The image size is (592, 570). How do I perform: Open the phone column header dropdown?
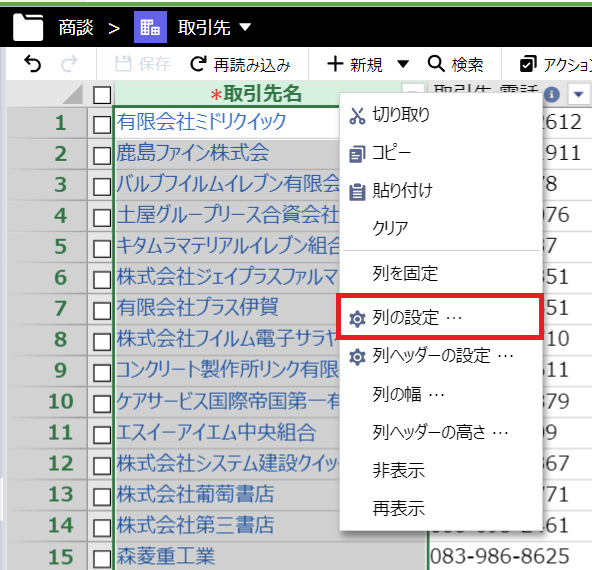coord(578,94)
